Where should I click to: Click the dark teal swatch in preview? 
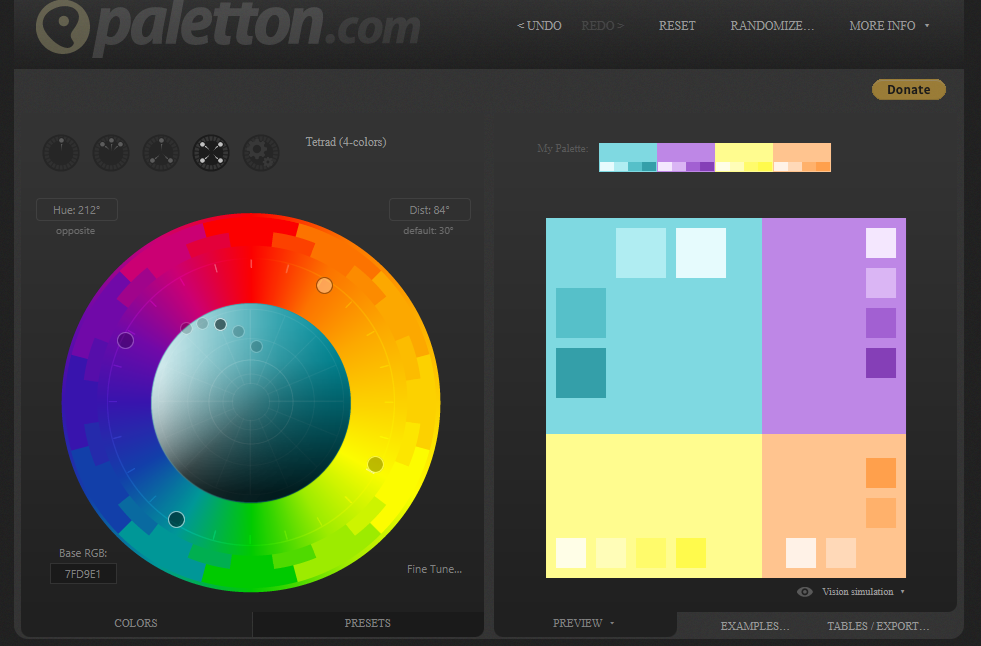pos(581,373)
